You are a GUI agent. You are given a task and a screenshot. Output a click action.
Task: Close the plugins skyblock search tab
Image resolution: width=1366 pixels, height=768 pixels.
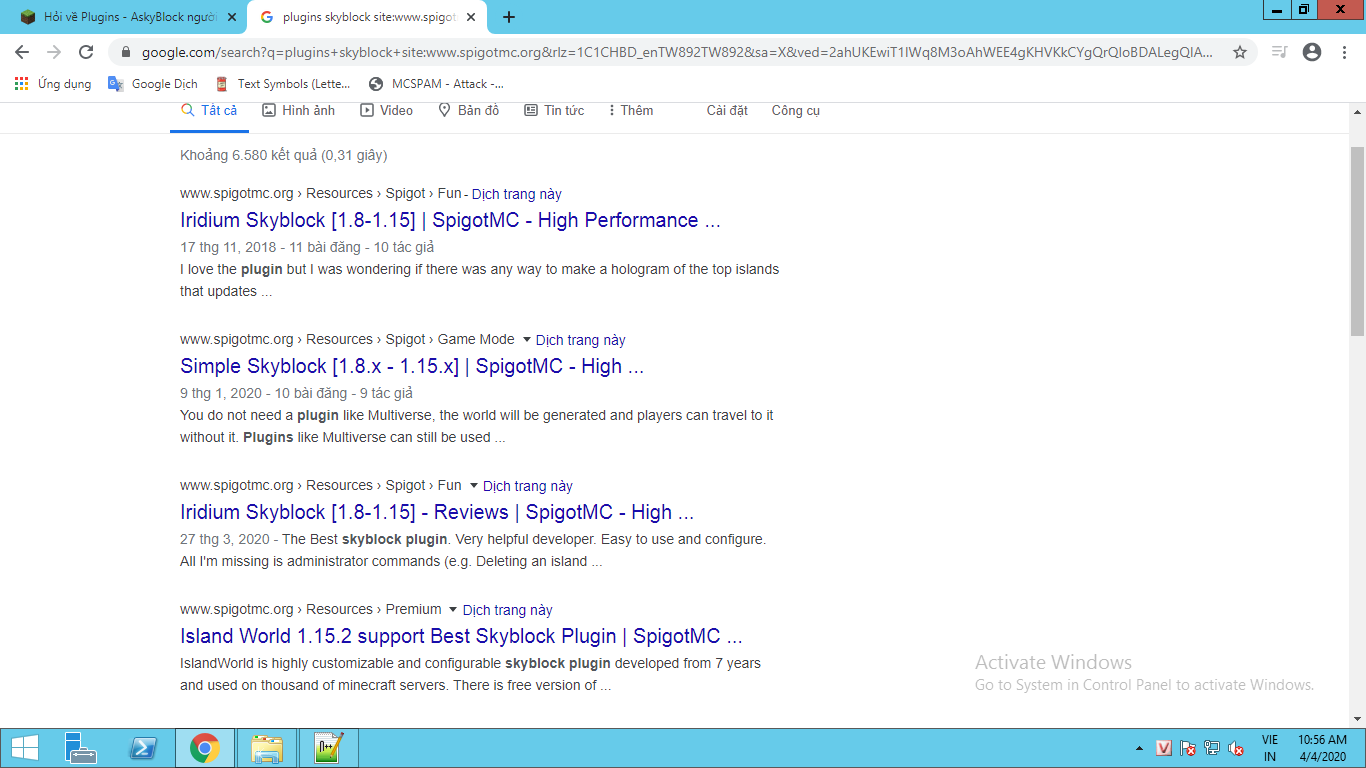tap(471, 17)
